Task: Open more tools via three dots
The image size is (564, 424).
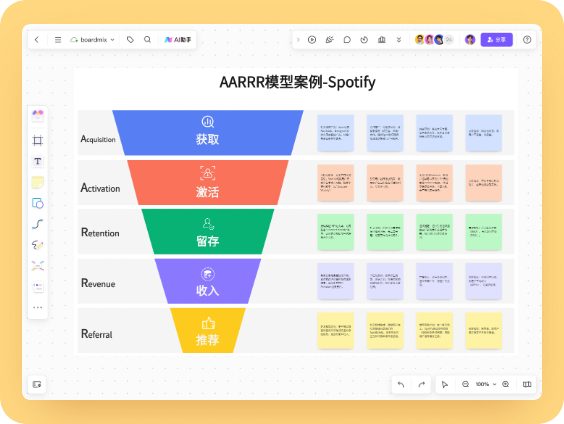Action: click(x=38, y=307)
